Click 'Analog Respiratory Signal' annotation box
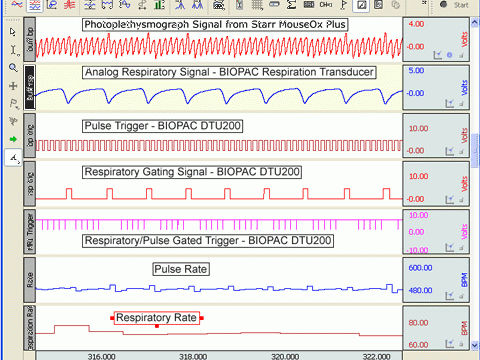This screenshot has width=480, height=360. coord(229,72)
